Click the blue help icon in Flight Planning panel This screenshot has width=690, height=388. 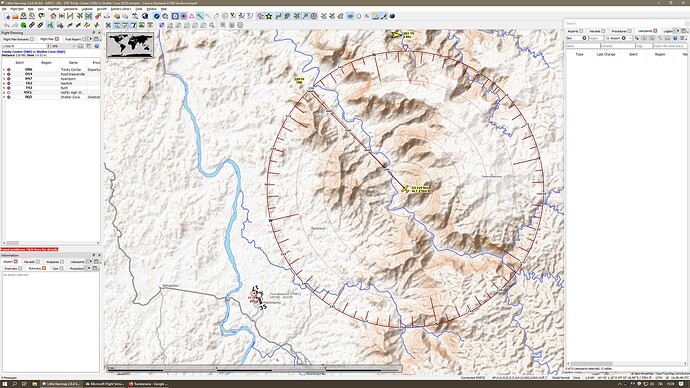click(x=96, y=46)
